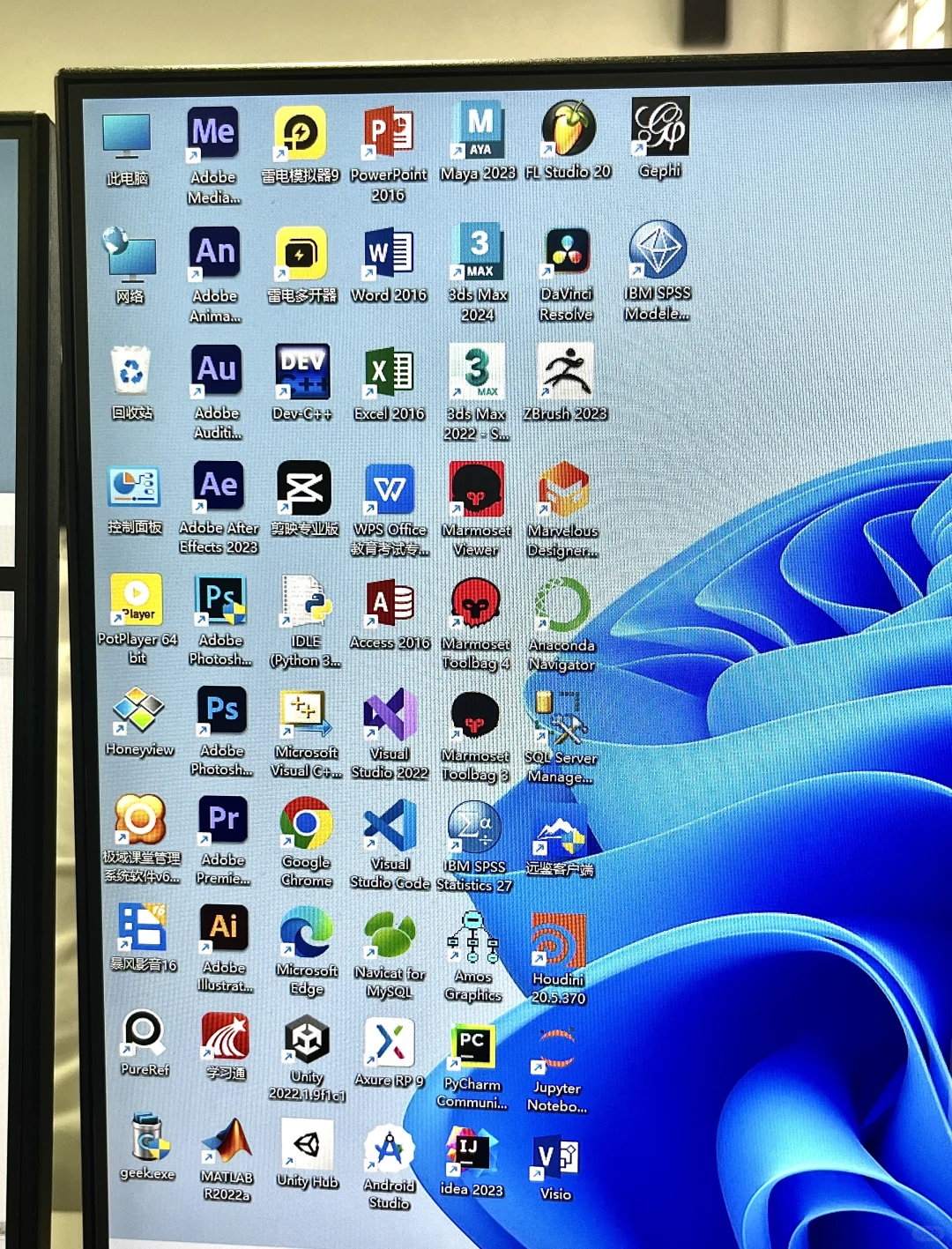The image size is (952, 1249).
Task: Click the Recycle Bin (回收站) icon
Action: tap(132, 372)
